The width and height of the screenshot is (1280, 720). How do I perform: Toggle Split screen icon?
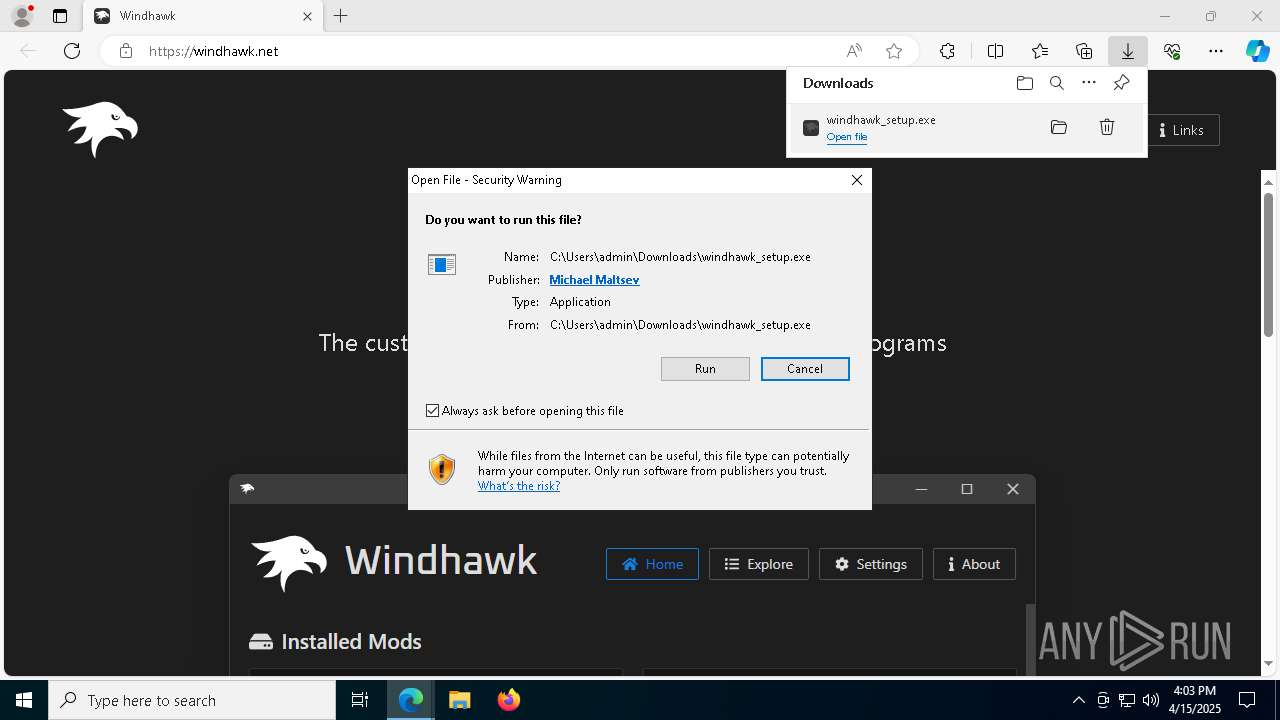[x=996, y=51]
